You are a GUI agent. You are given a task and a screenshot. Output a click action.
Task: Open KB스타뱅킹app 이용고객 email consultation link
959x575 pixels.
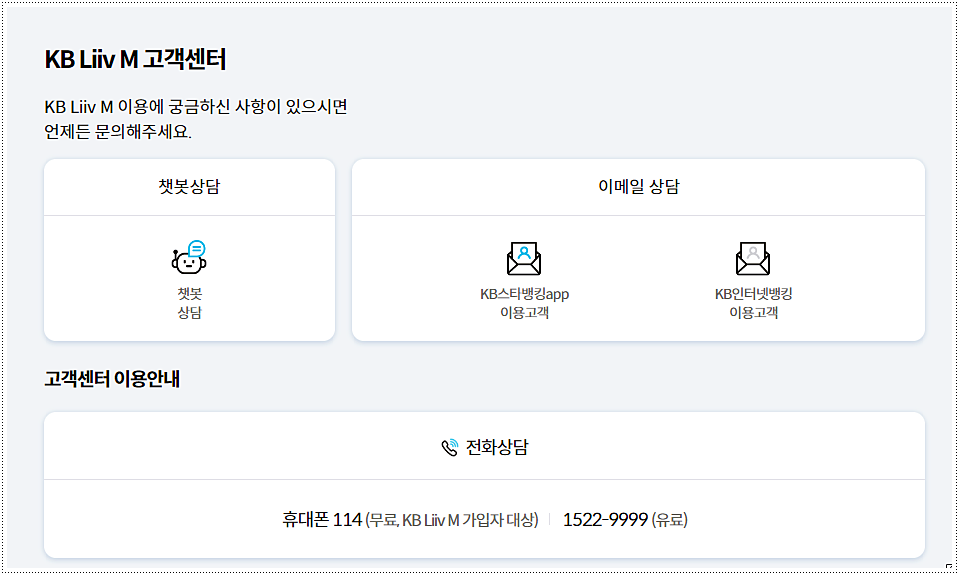[x=524, y=303]
